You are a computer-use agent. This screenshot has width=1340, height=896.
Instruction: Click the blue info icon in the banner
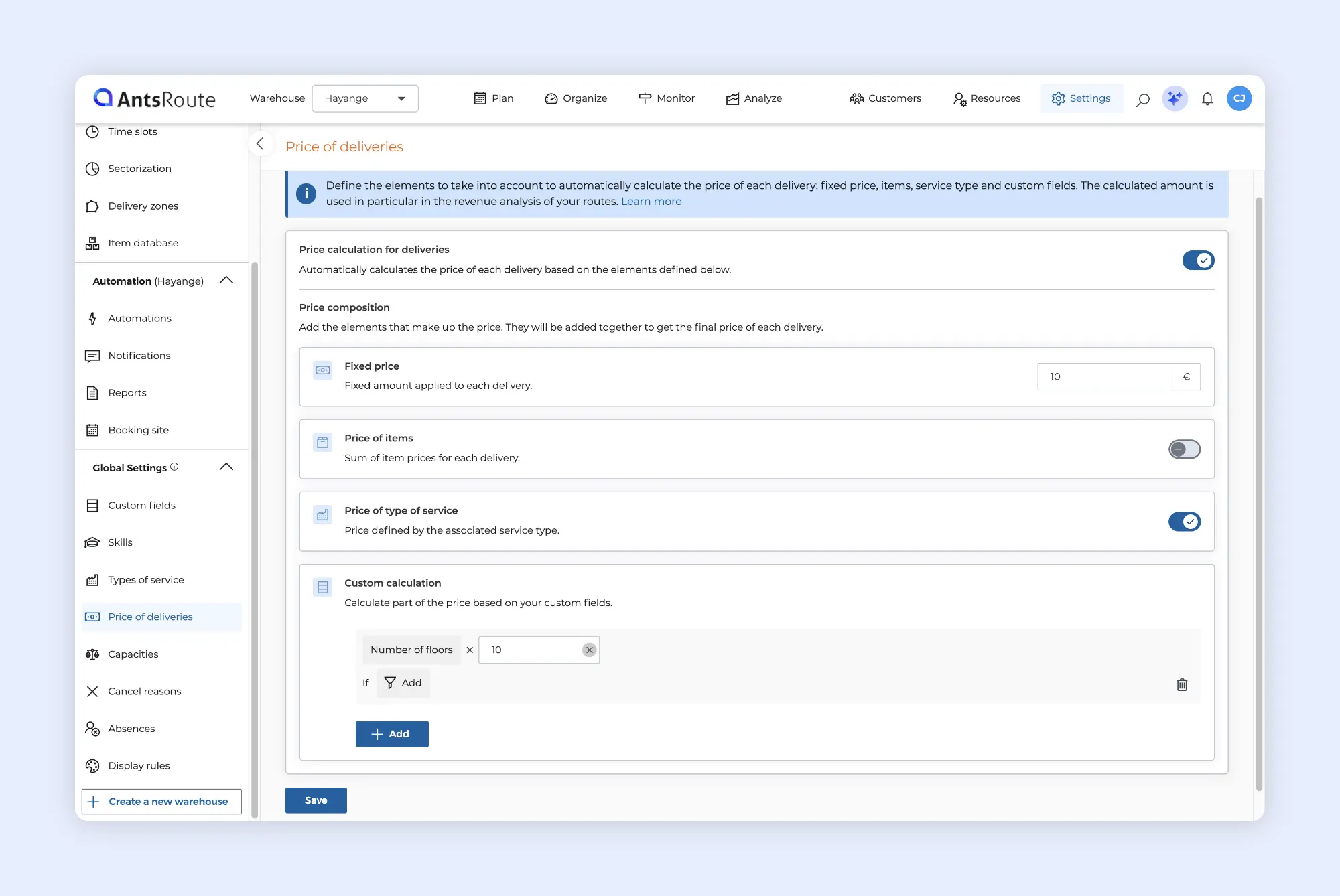click(x=306, y=194)
